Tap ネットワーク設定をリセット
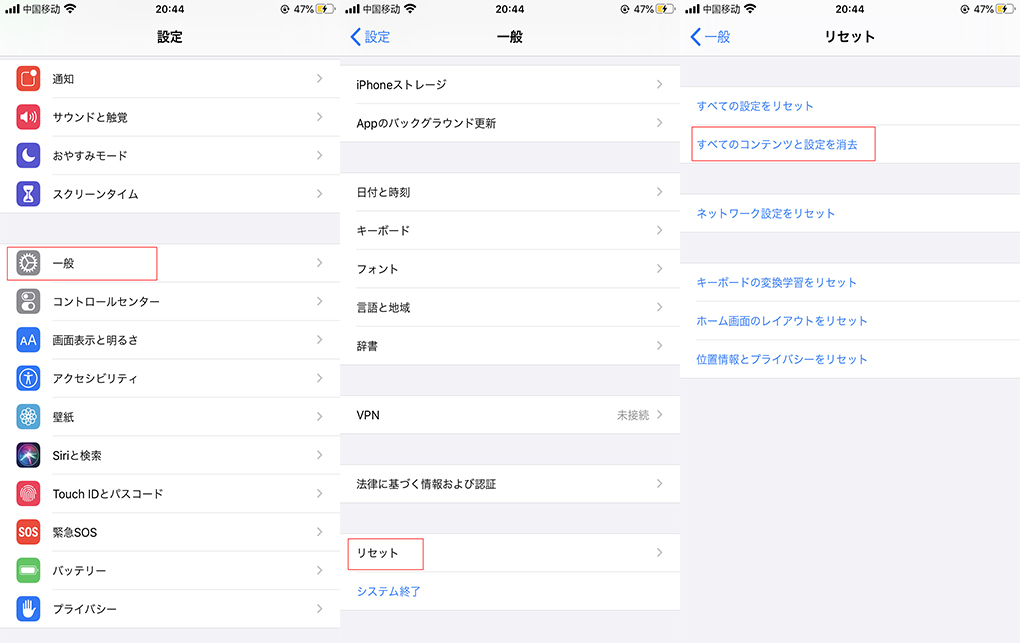The image size is (1020, 643). point(765,213)
